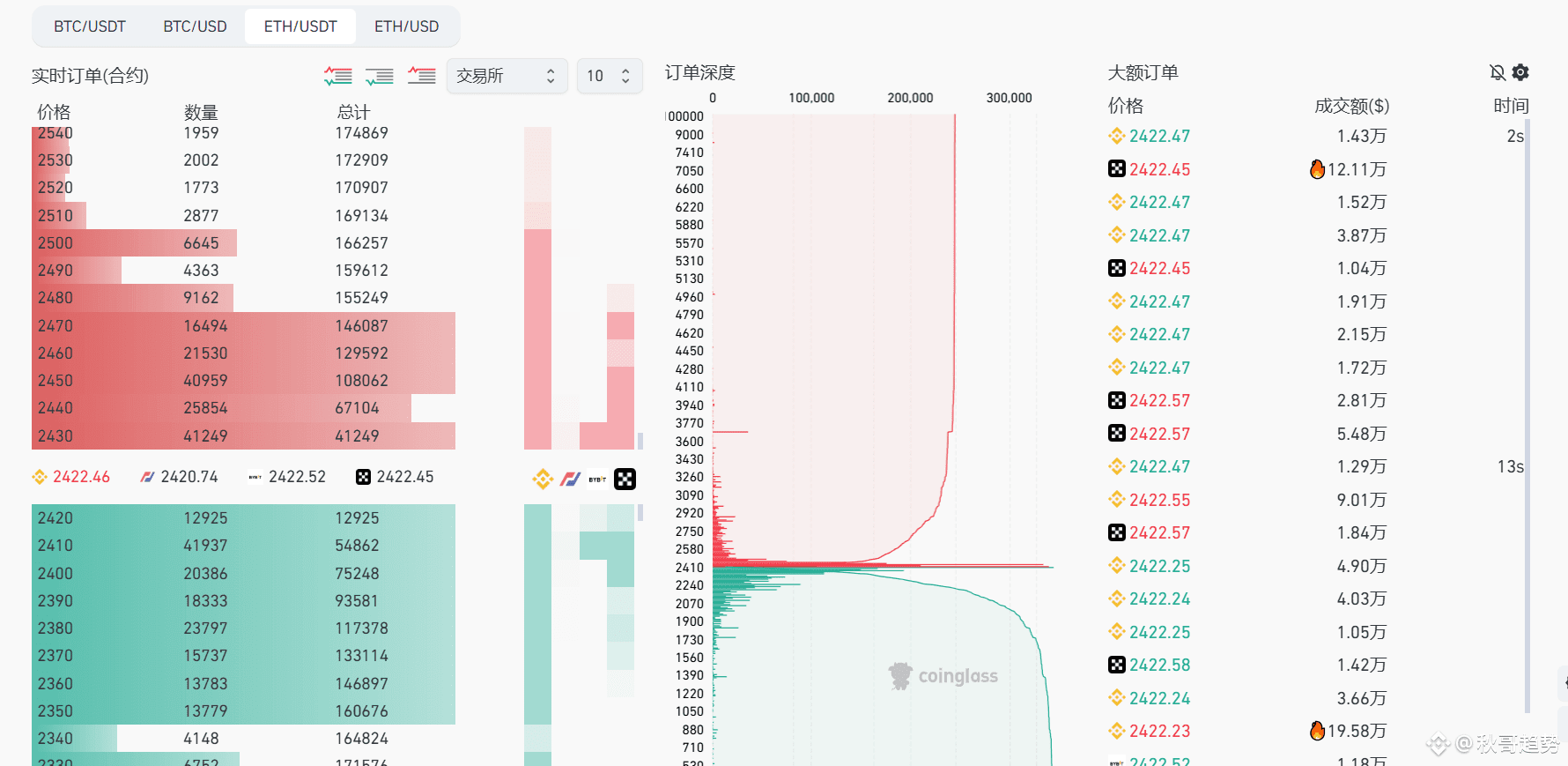Click OKX icon on the 1.42万 order row
Screen dimensions: 1568x766
pyautogui.click(x=1117, y=665)
